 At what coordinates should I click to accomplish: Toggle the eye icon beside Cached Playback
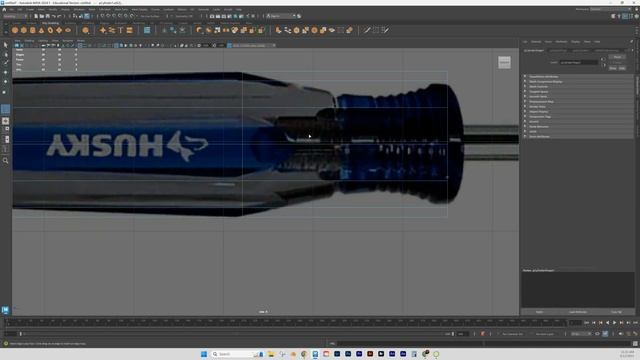pos(597,334)
